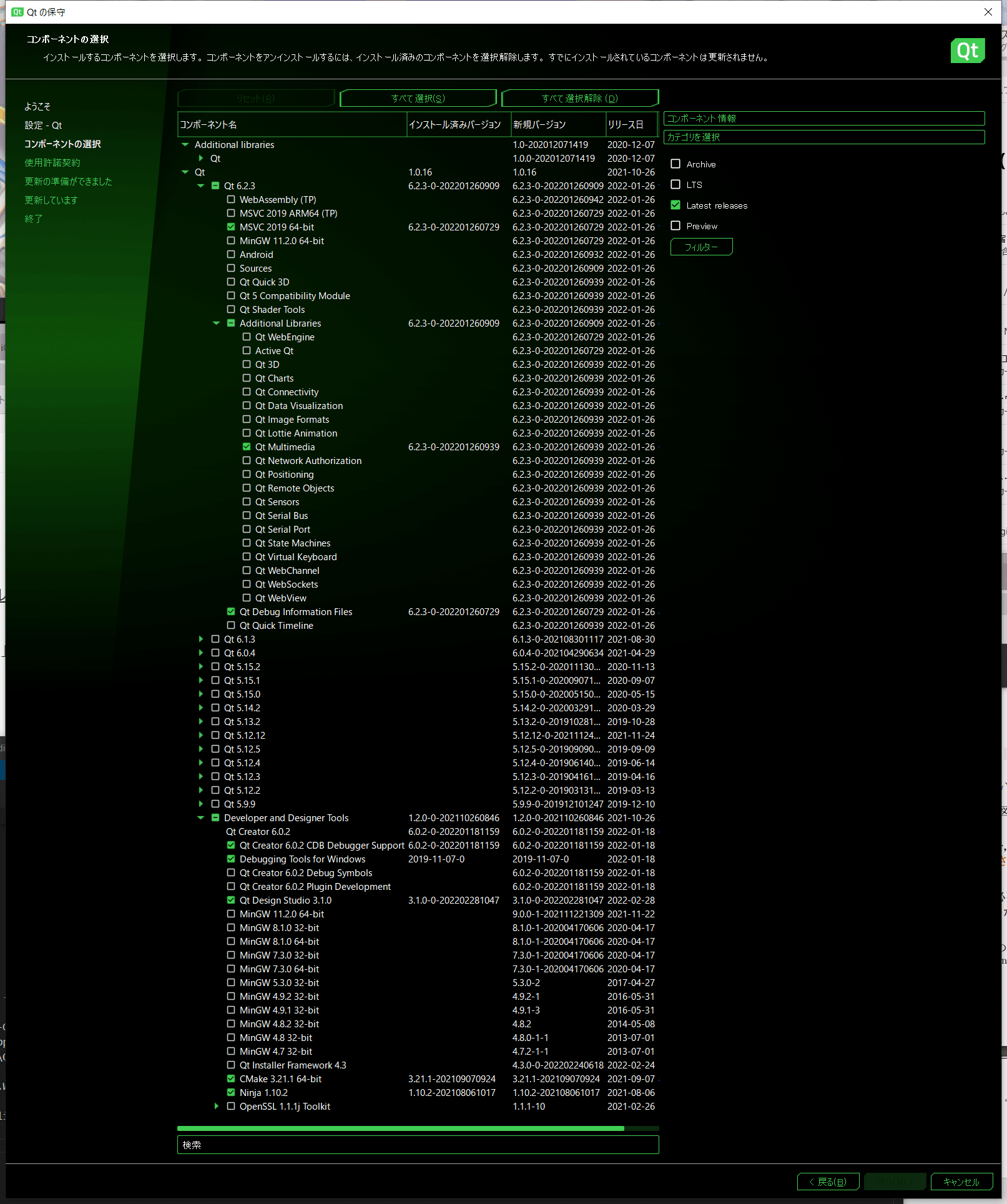Uncheck Ninja 1.10.2 component
Screen dimensions: 1007x1204
pyautogui.click(x=231, y=1092)
